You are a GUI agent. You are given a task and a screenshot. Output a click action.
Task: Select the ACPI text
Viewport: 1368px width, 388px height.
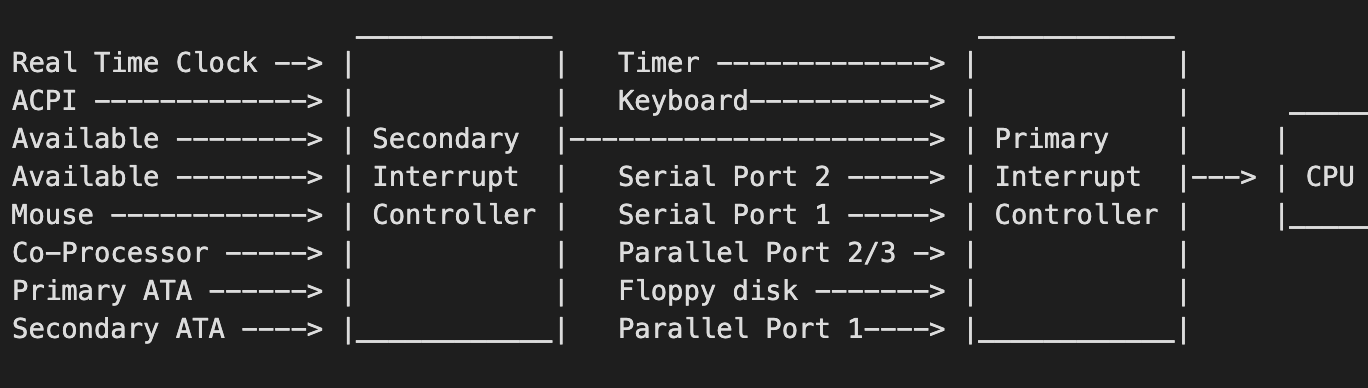(45, 101)
